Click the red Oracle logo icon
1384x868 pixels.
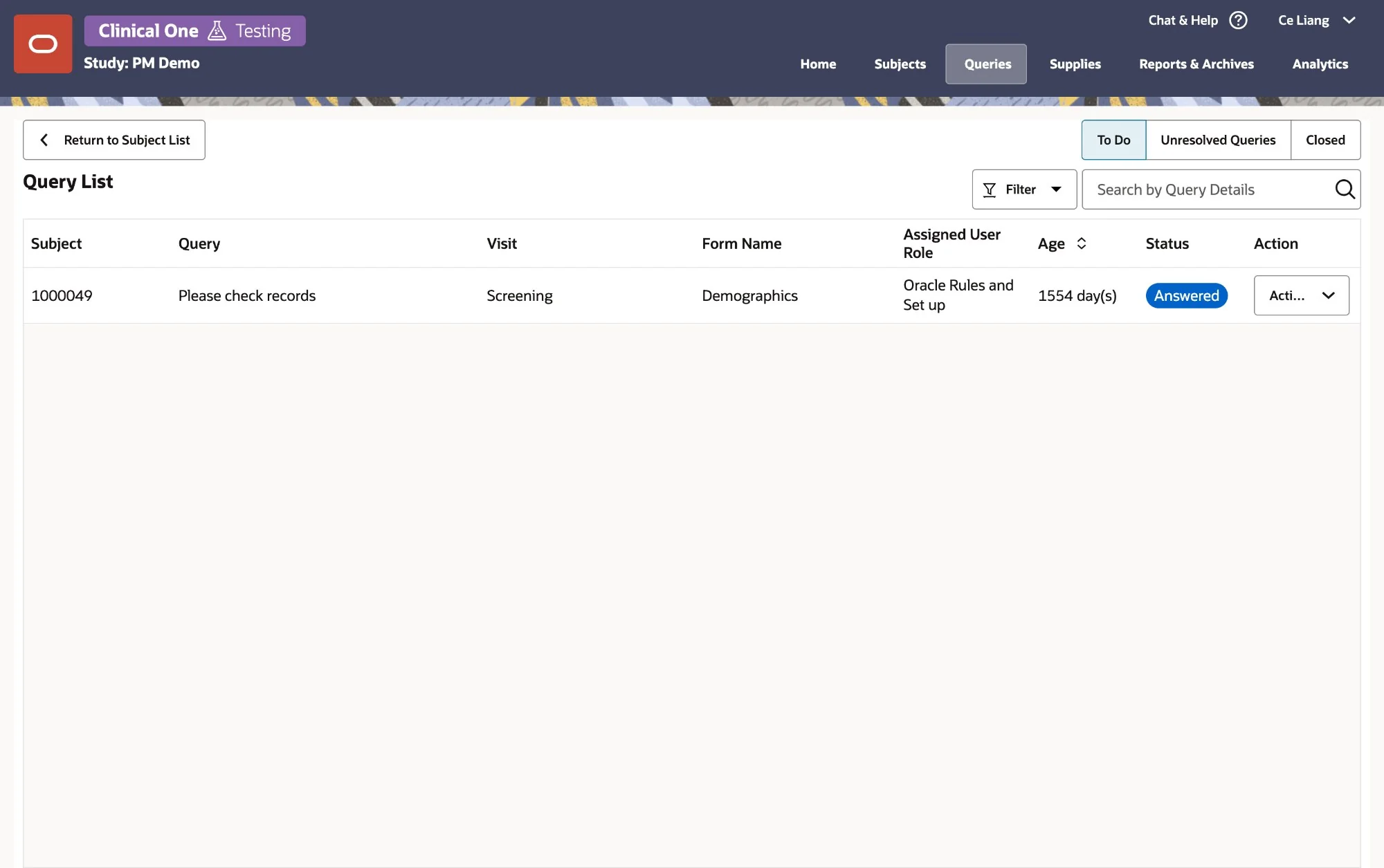[43, 44]
